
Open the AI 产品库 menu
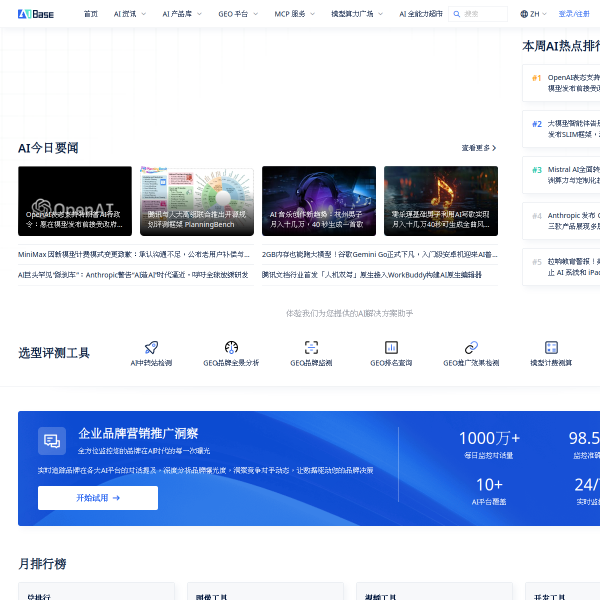coord(177,14)
